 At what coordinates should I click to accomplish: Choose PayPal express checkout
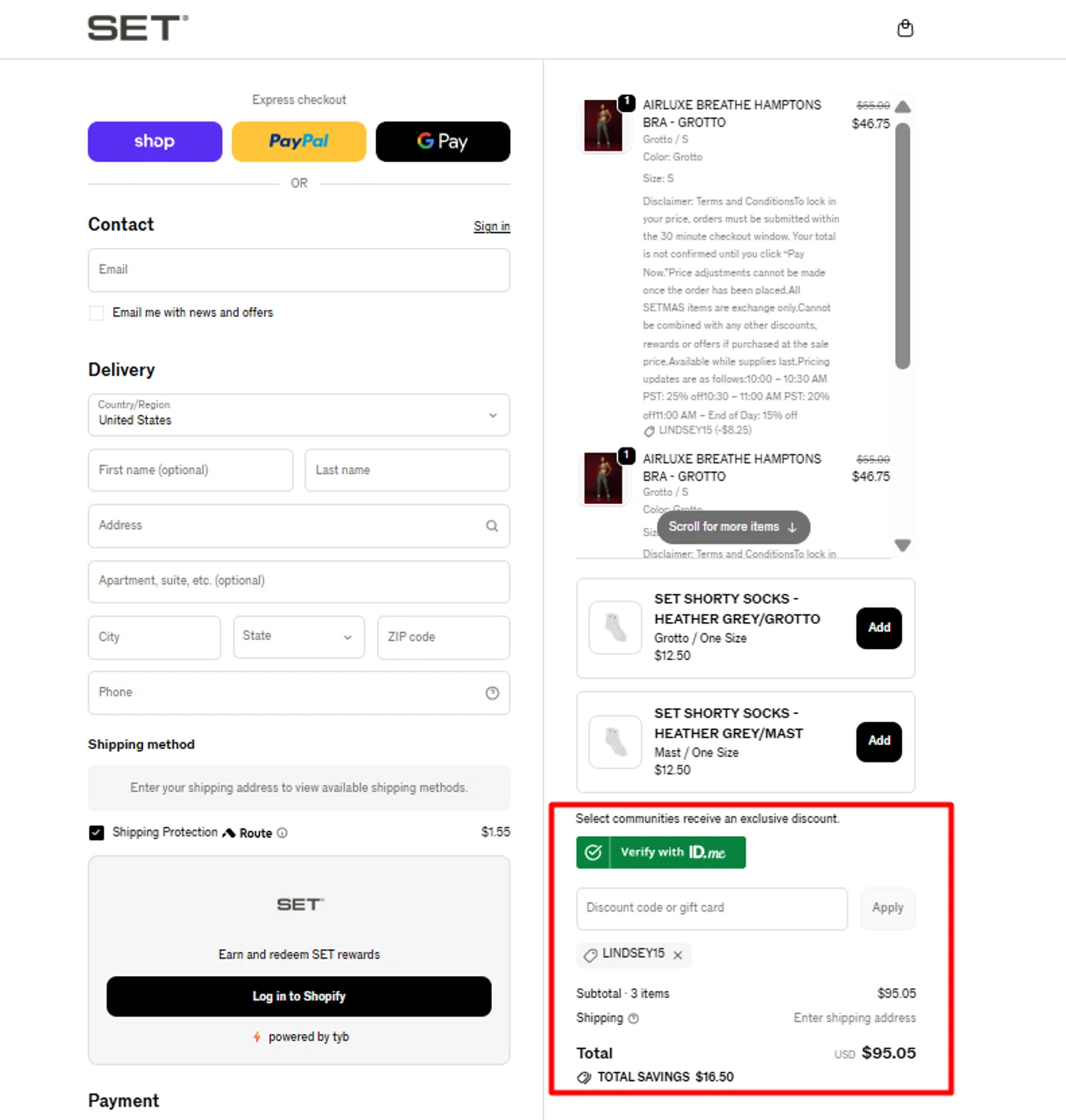pos(299,142)
